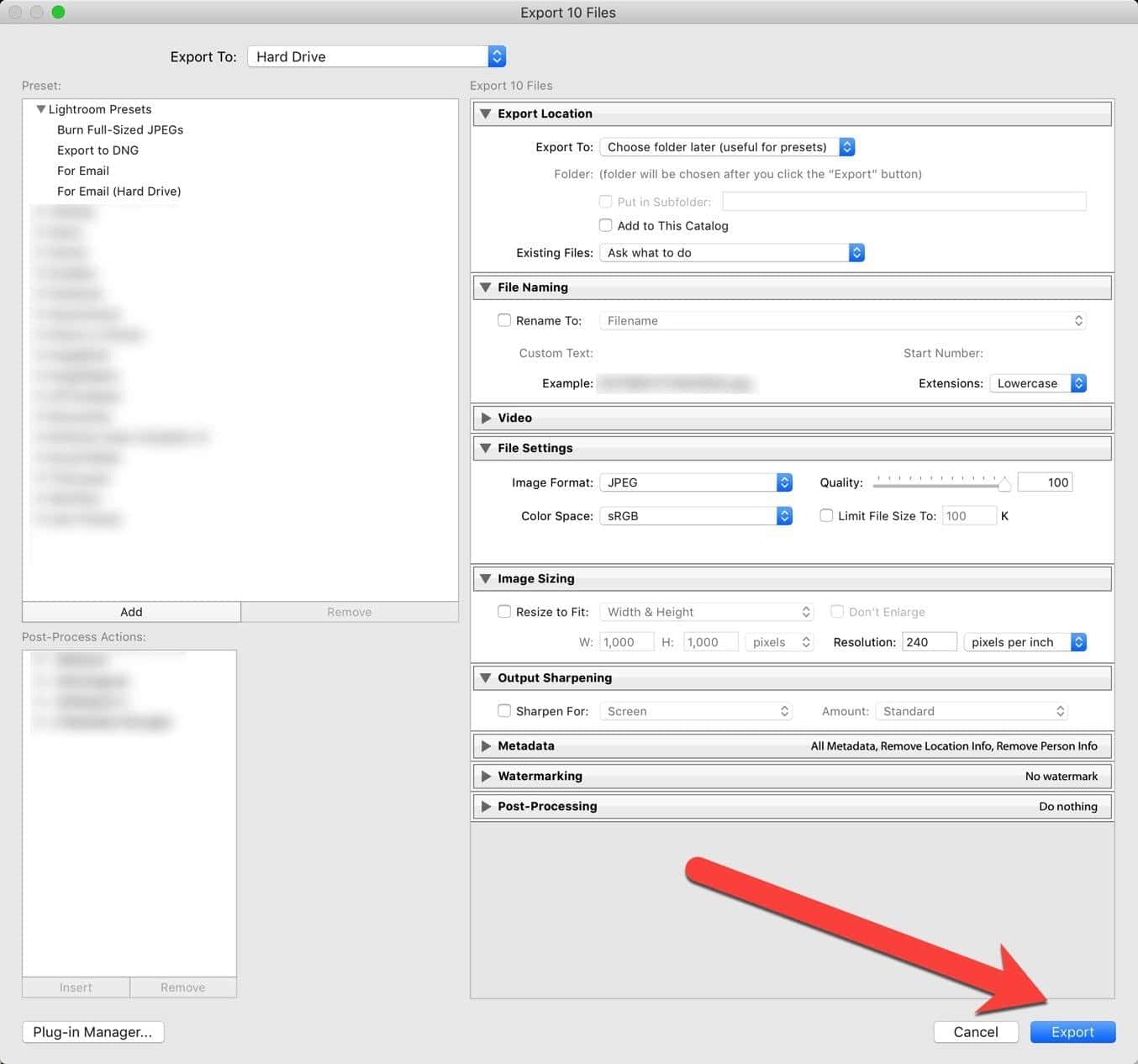Screen dimensions: 1138x1064
Task: Check the Resize to Fit option
Action: (x=504, y=612)
